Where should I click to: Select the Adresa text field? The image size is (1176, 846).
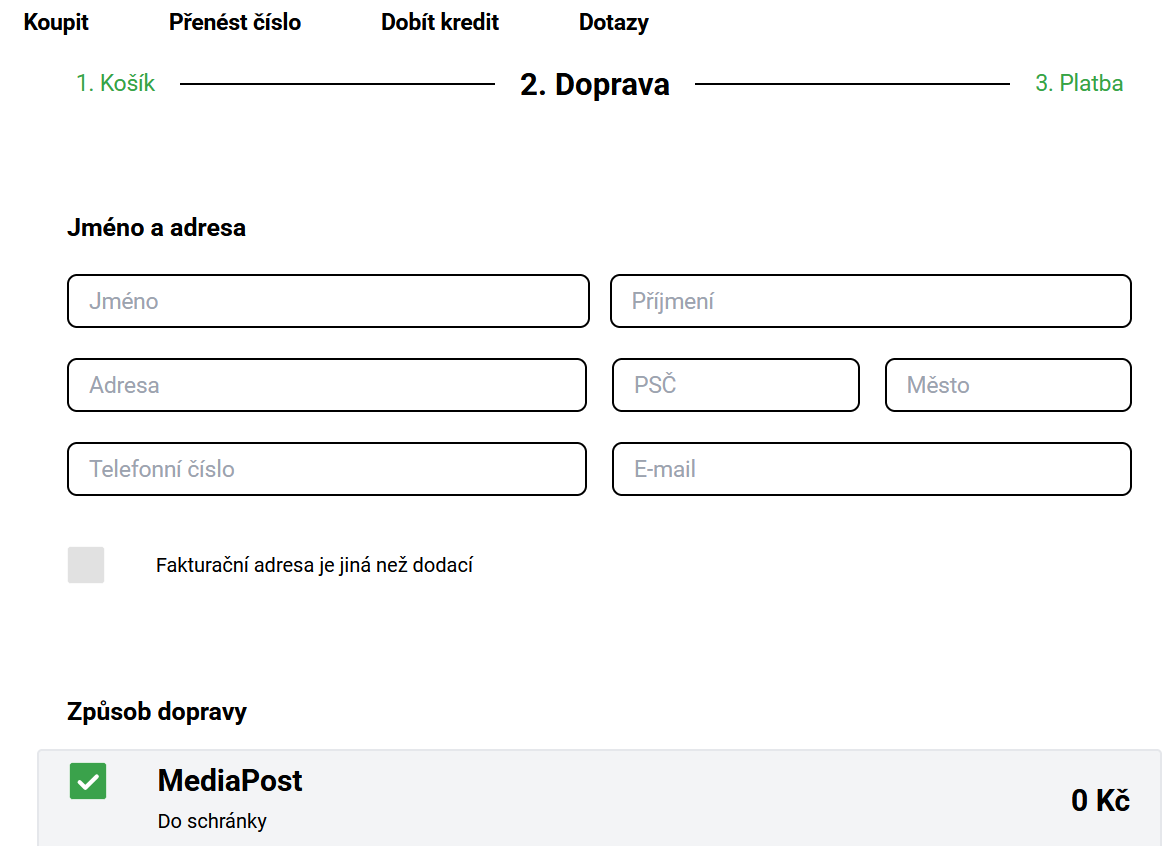tap(327, 385)
